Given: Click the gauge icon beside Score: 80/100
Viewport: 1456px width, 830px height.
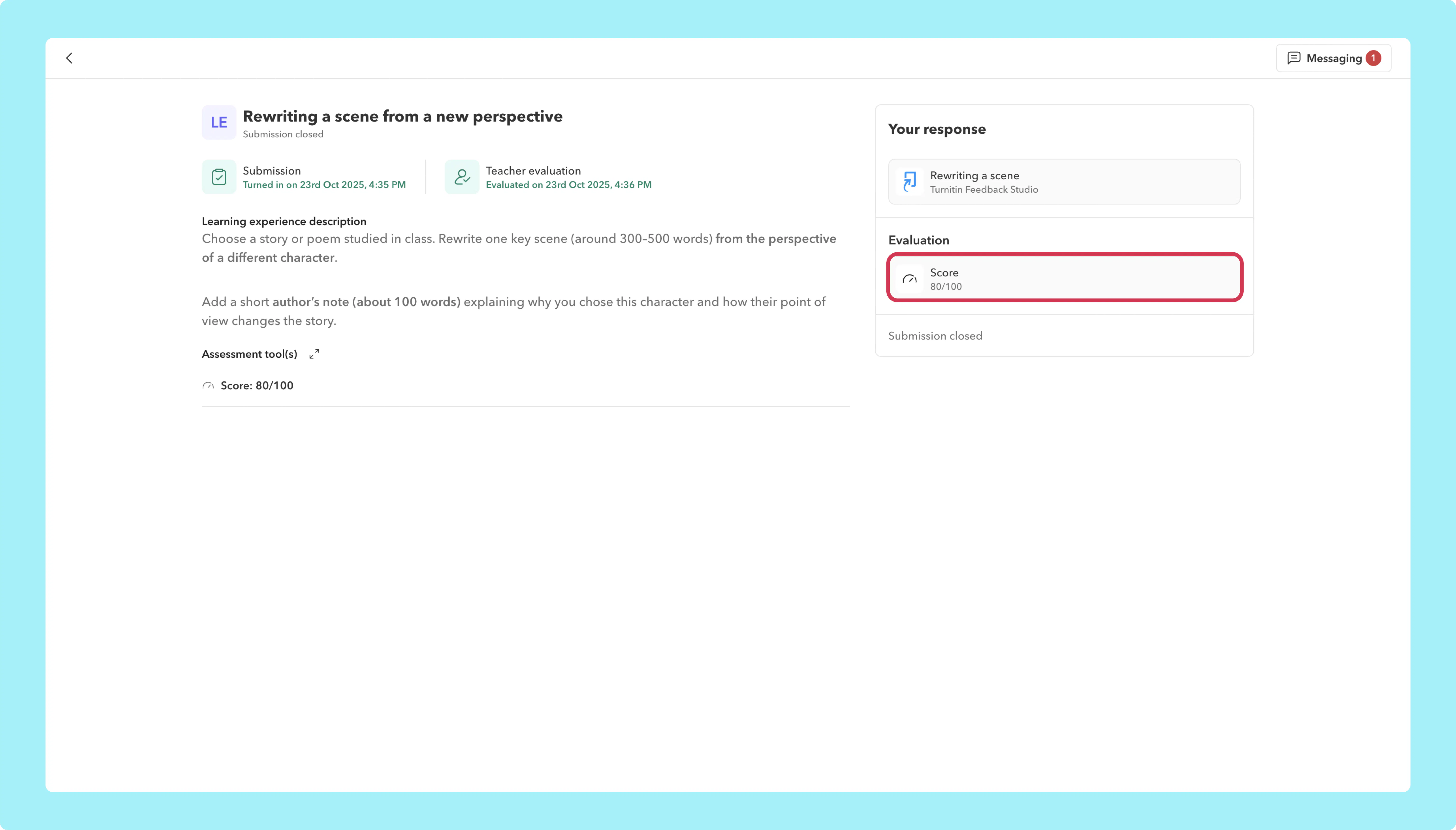Looking at the screenshot, I should point(208,386).
